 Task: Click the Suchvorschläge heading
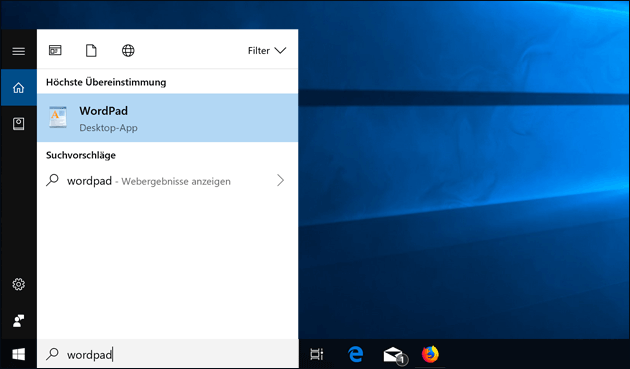pos(81,155)
